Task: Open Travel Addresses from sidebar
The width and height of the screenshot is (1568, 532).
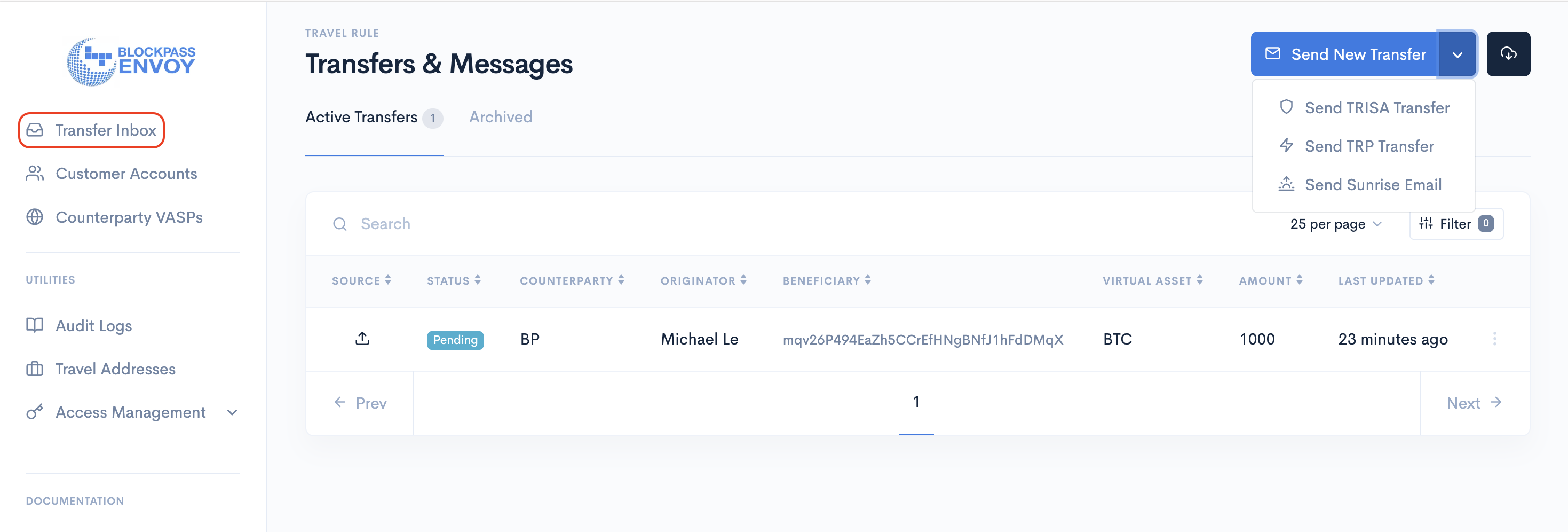Action: pos(115,369)
